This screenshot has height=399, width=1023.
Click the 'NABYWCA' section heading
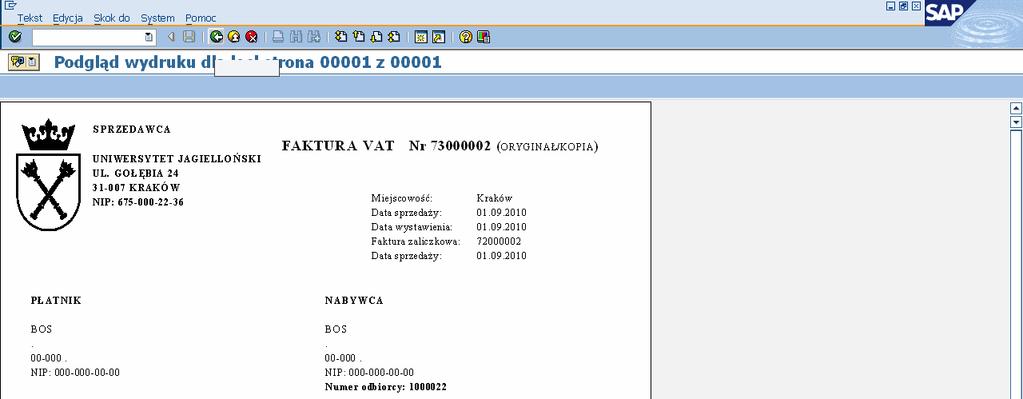[354, 301]
